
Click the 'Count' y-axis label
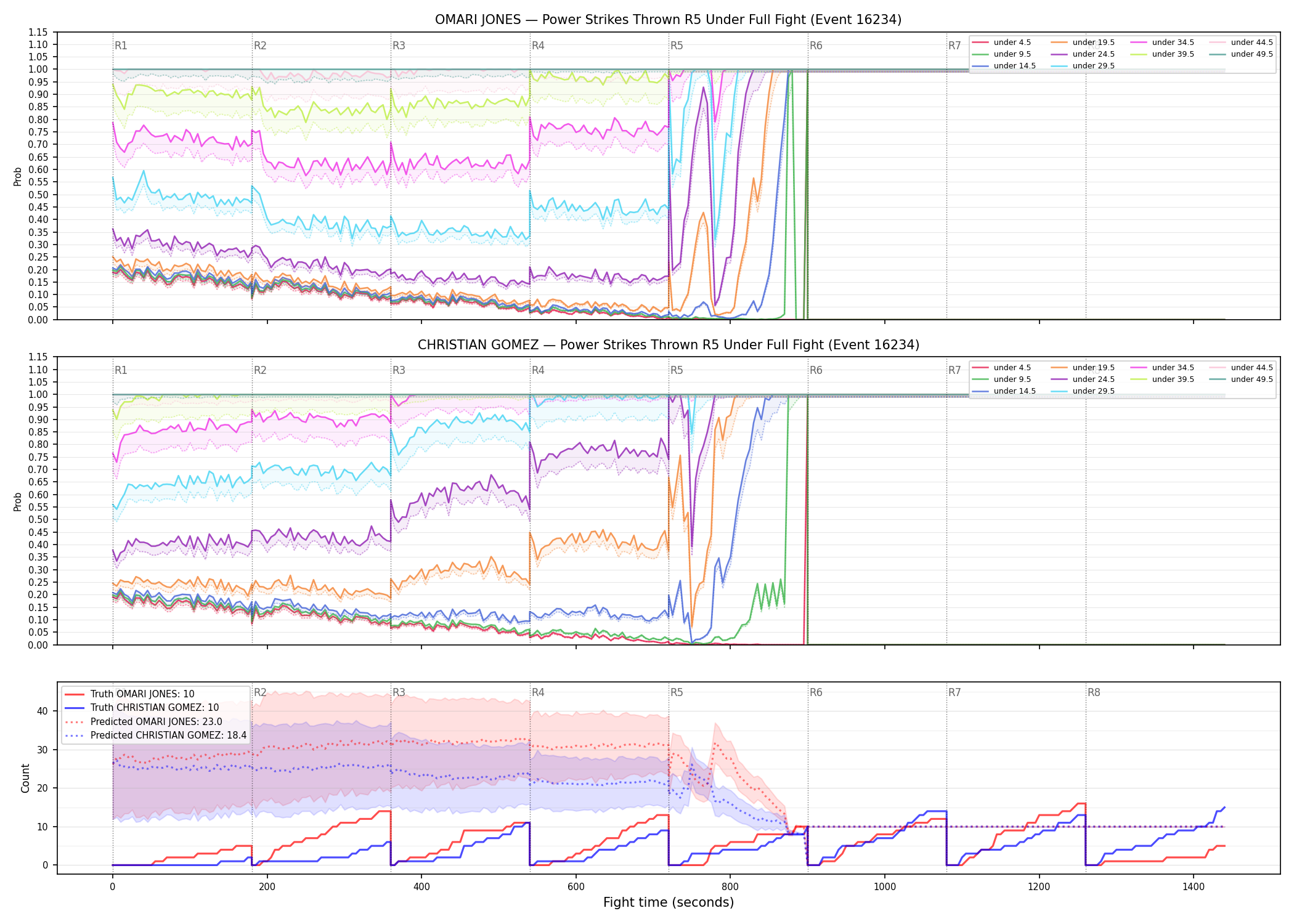25,778
